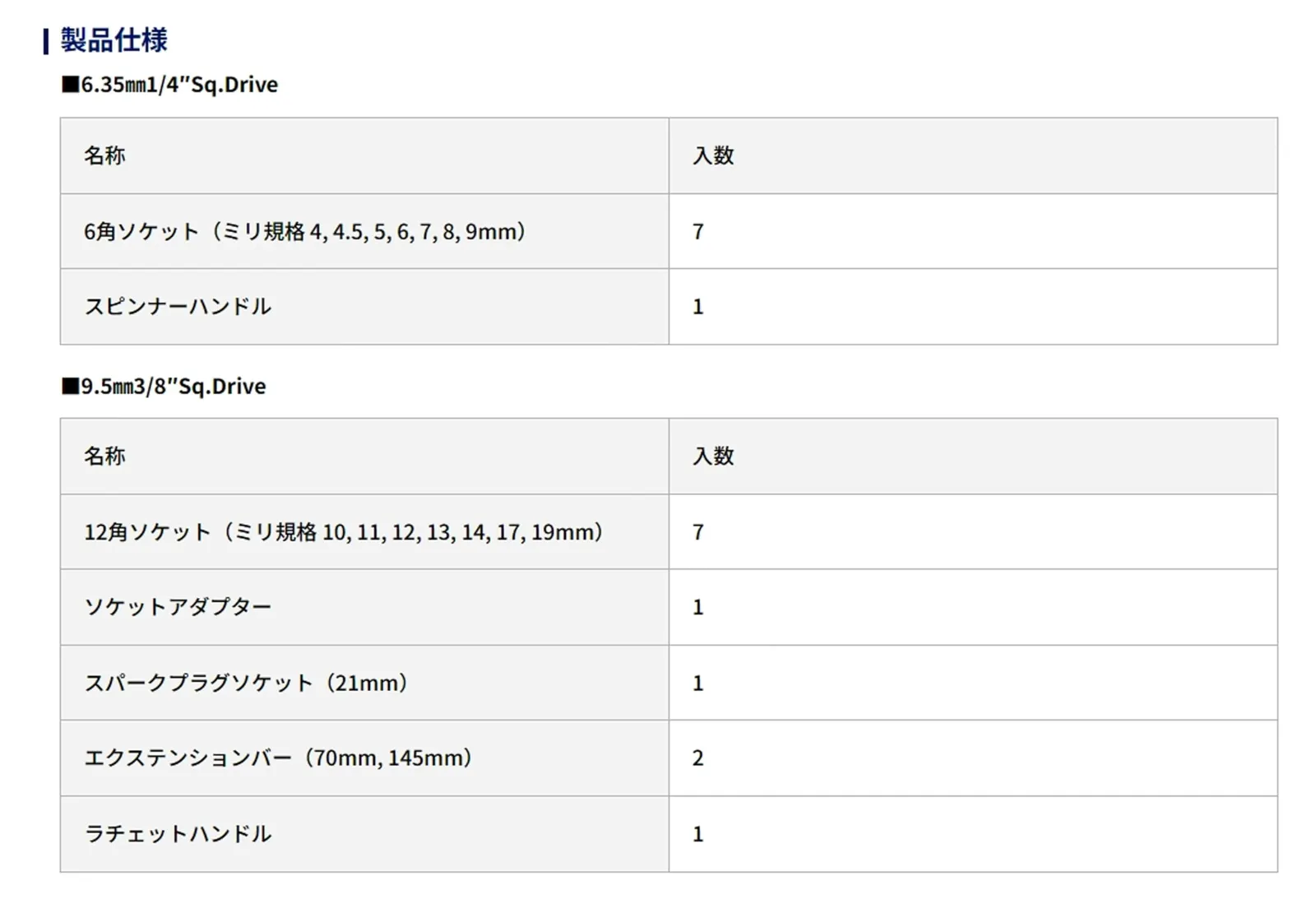Screen dimensions: 1316x899
Task: Select the ラチェットハンドル name cell
Action: 178,834
